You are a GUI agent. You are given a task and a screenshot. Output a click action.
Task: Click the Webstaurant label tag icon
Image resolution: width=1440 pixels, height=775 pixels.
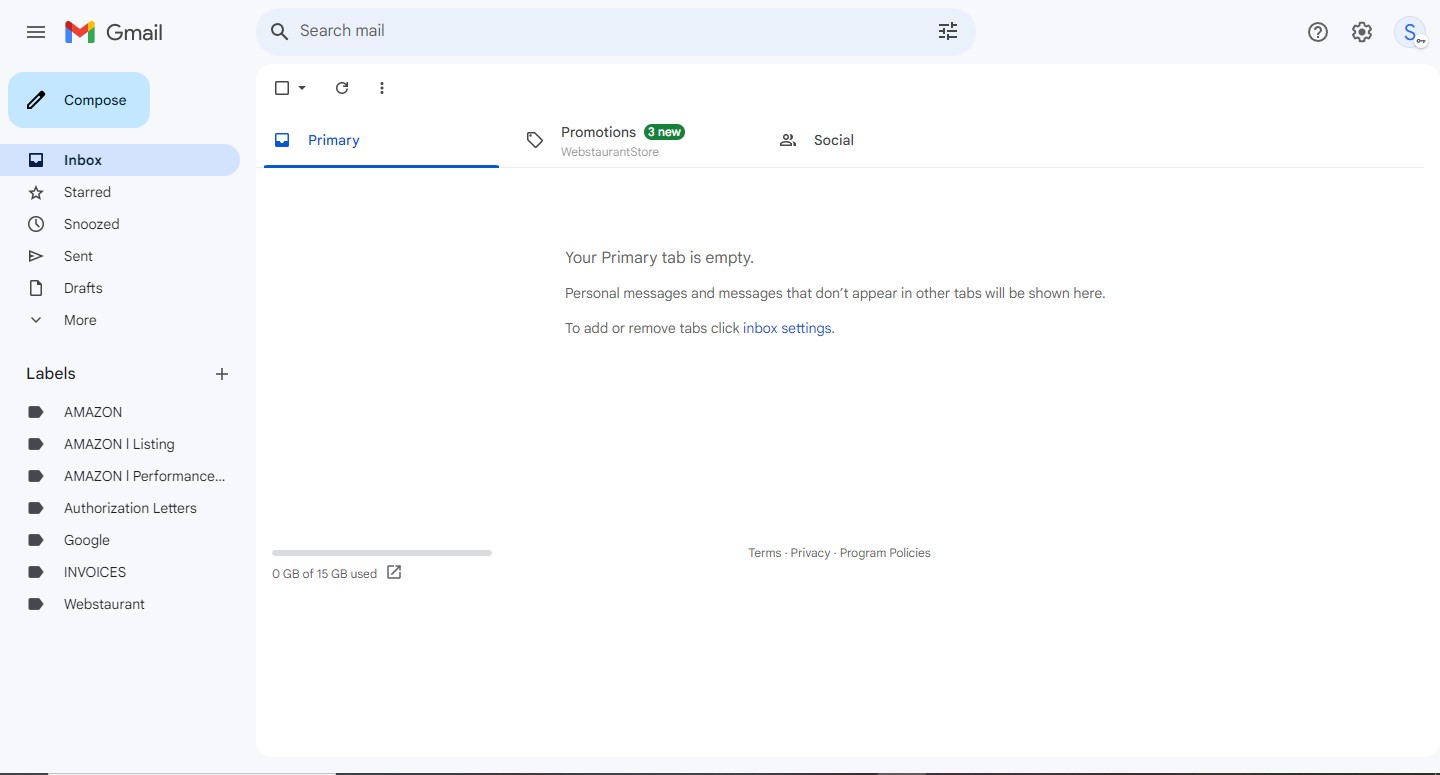tap(36, 604)
